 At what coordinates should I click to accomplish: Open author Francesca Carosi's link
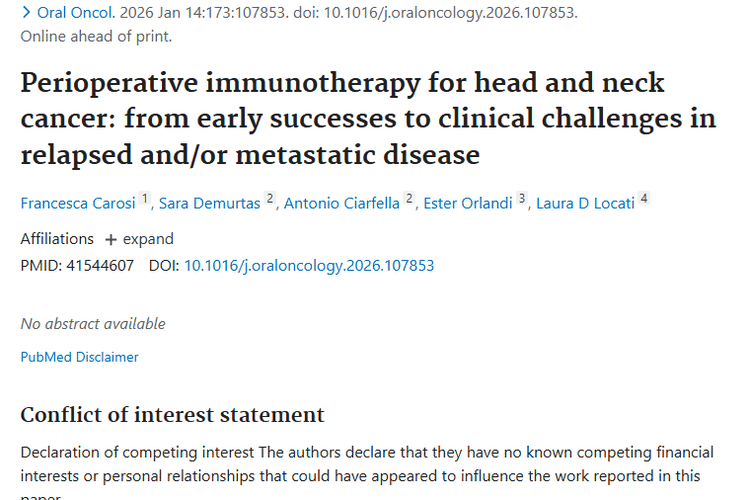[x=78, y=204]
